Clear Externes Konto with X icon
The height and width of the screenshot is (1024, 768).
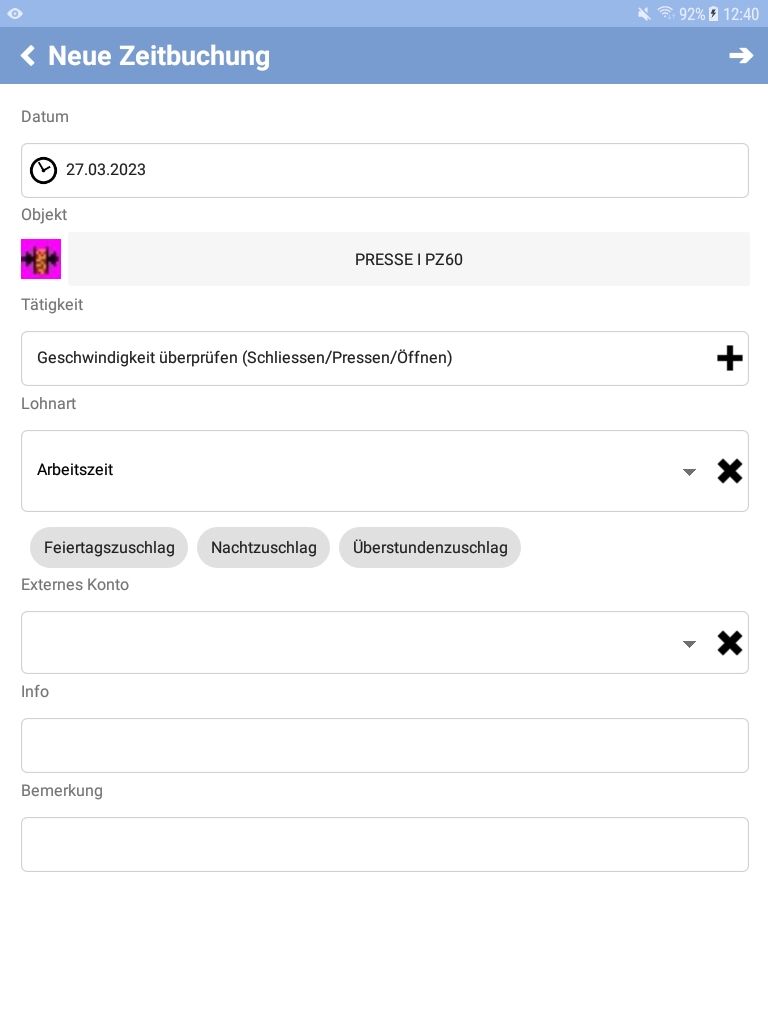pyautogui.click(x=729, y=643)
